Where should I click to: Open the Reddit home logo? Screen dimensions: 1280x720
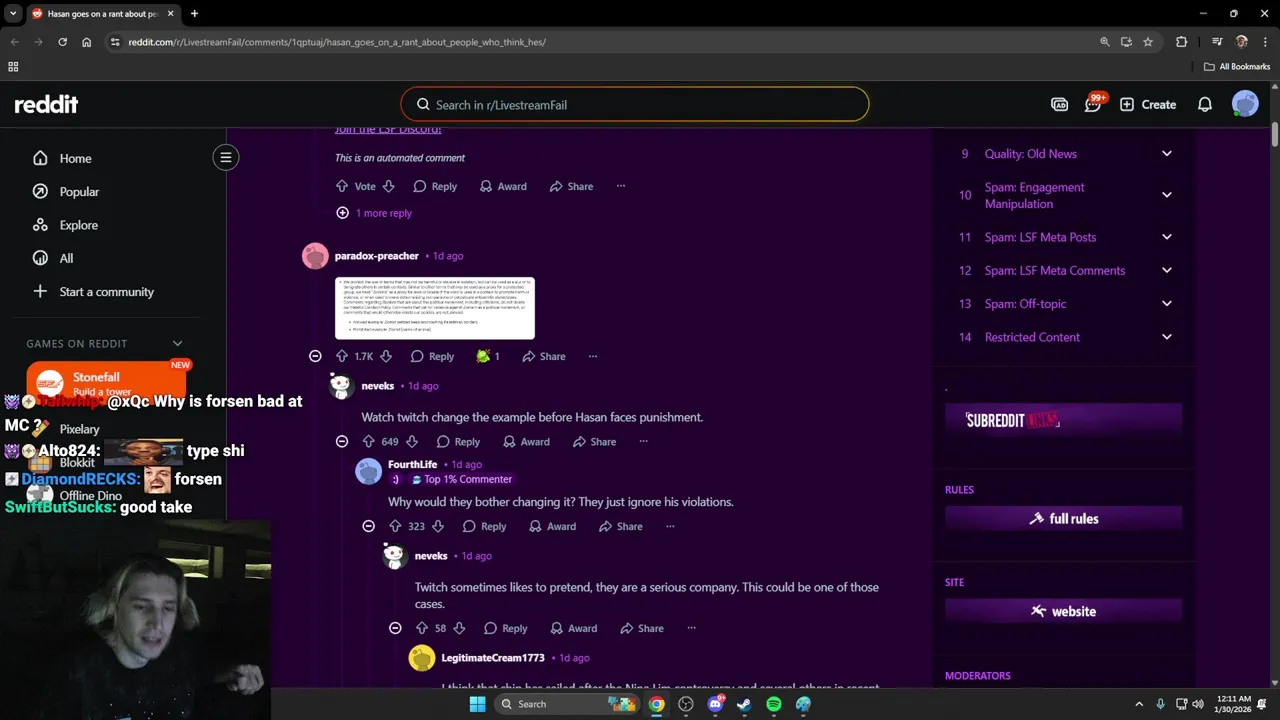(46, 104)
